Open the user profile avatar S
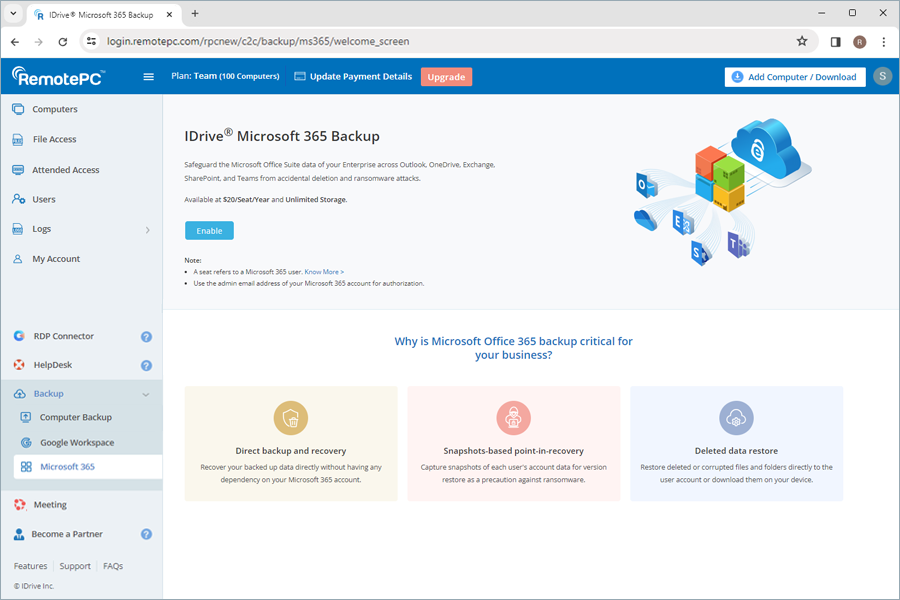900x600 pixels. coord(882,76)
